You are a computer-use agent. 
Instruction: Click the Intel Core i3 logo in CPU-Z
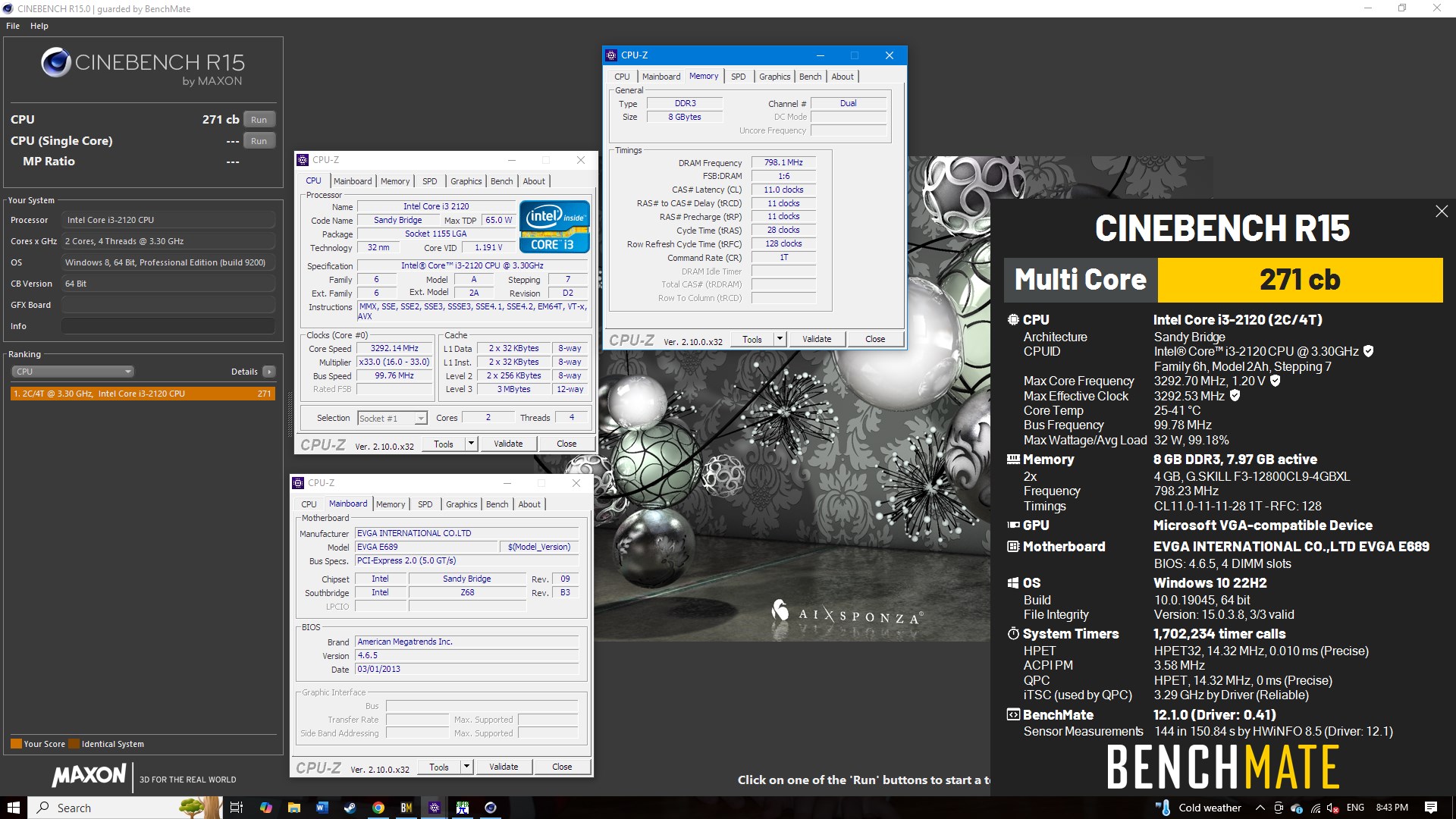pyautogui.click(x=554, y=226)
